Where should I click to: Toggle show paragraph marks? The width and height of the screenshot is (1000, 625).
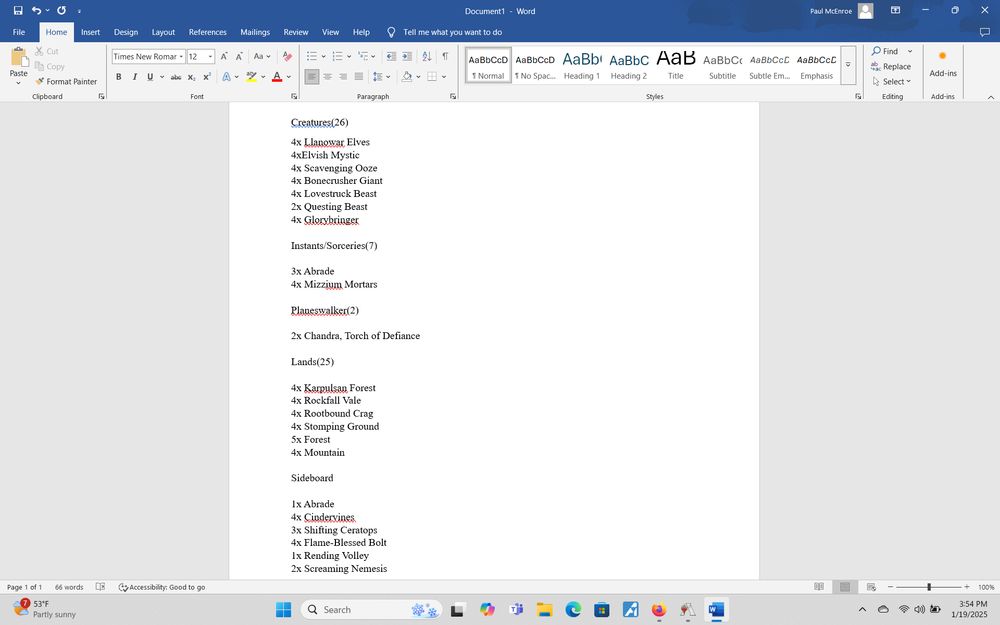[x=445, y=57]
